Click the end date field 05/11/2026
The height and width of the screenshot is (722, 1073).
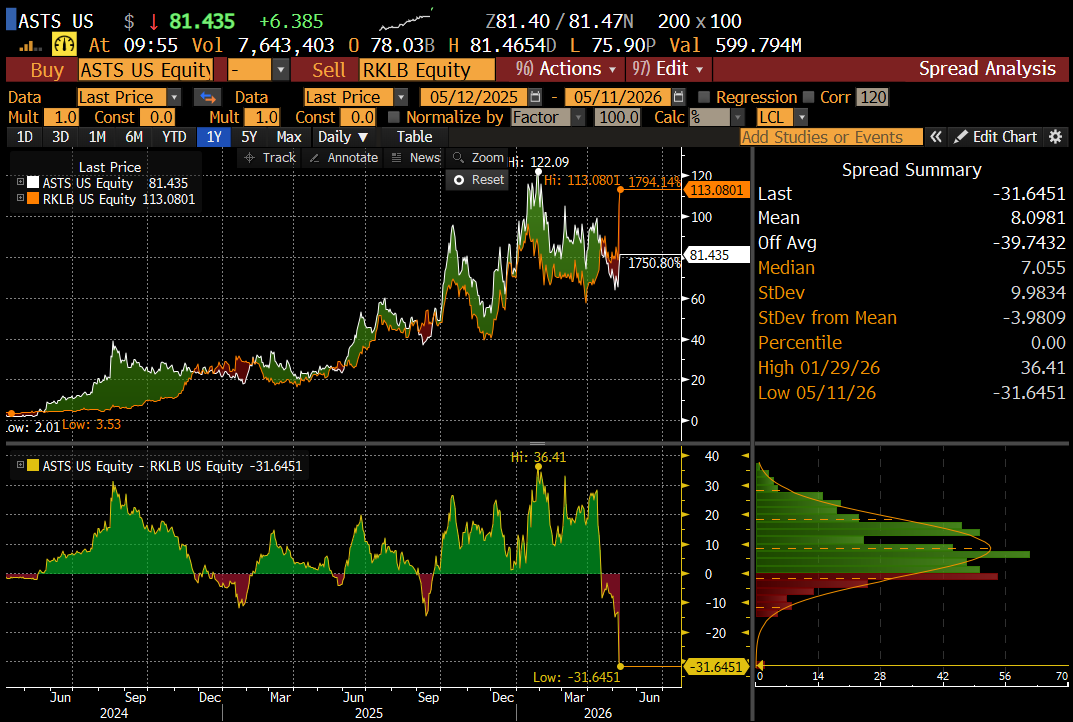[x=617, y=97]
